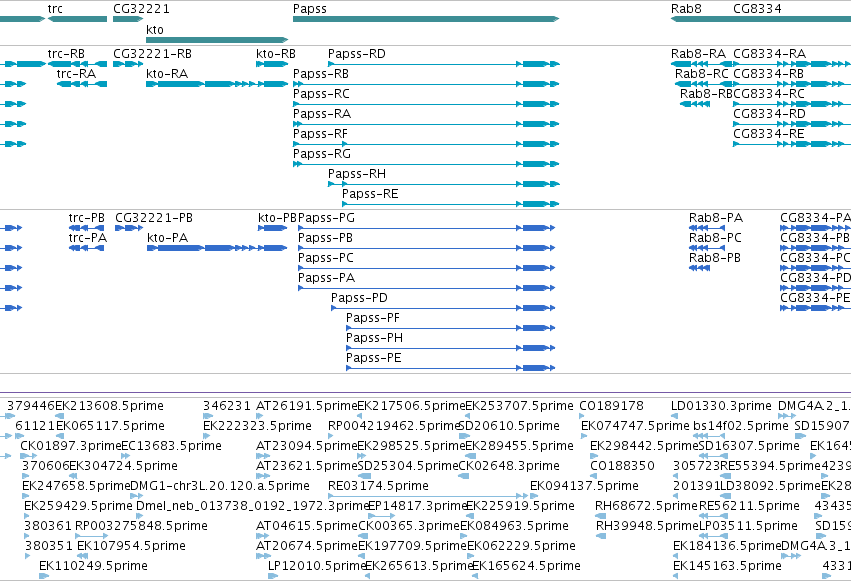
Task: Select the Rab8-PA protein
Action: point(707,228)
